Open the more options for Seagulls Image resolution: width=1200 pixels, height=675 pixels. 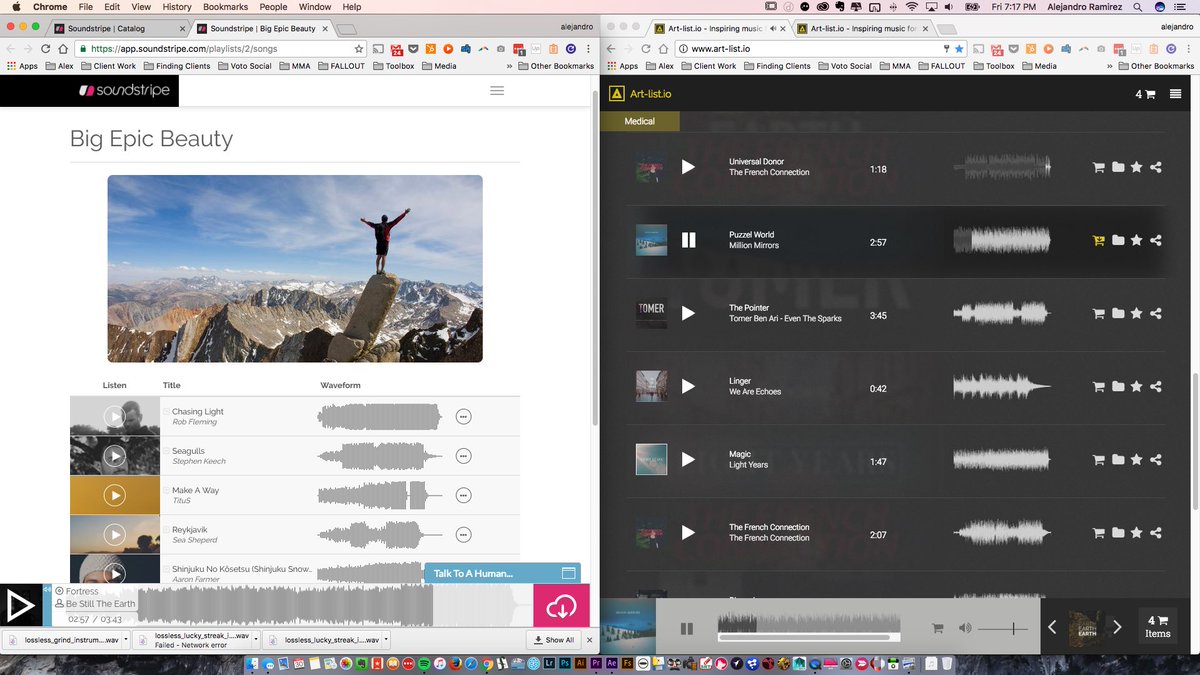coord(463,456)
